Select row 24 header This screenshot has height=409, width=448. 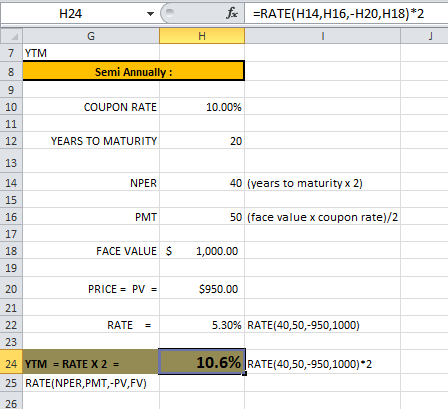11,363
